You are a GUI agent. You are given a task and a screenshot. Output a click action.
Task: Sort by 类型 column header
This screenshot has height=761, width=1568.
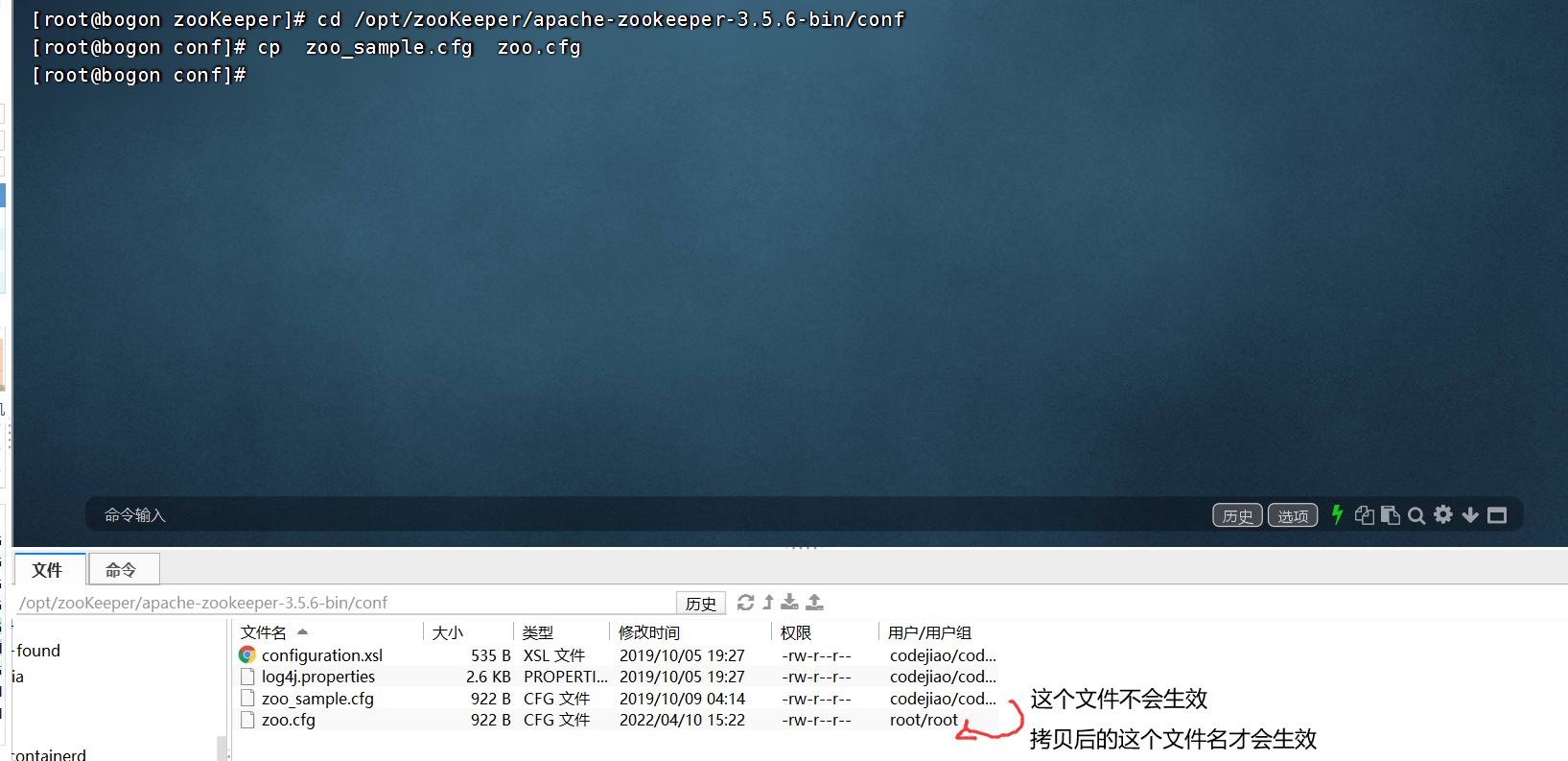(x=538, y=632)
